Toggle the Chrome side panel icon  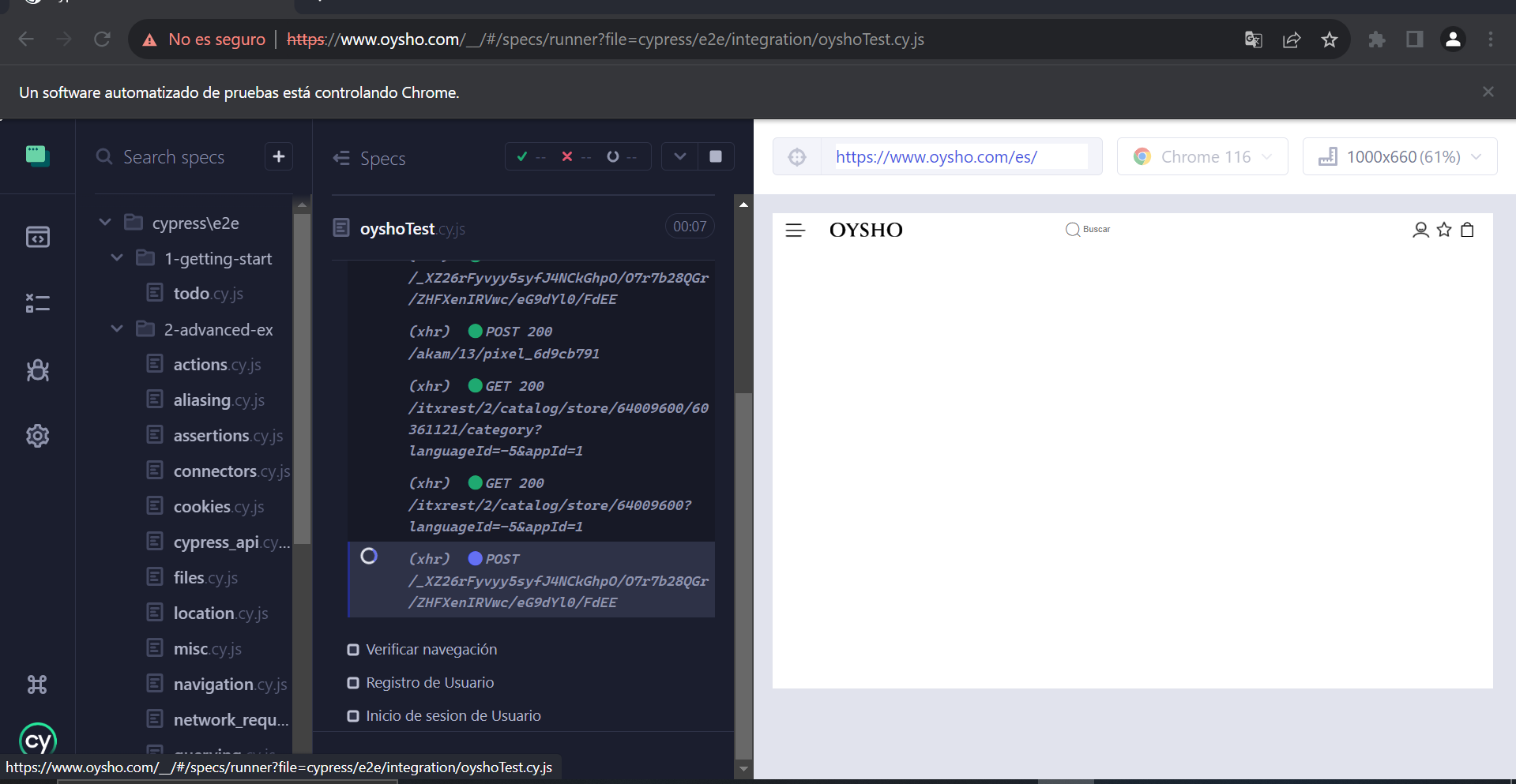[x=1415, y=39]
